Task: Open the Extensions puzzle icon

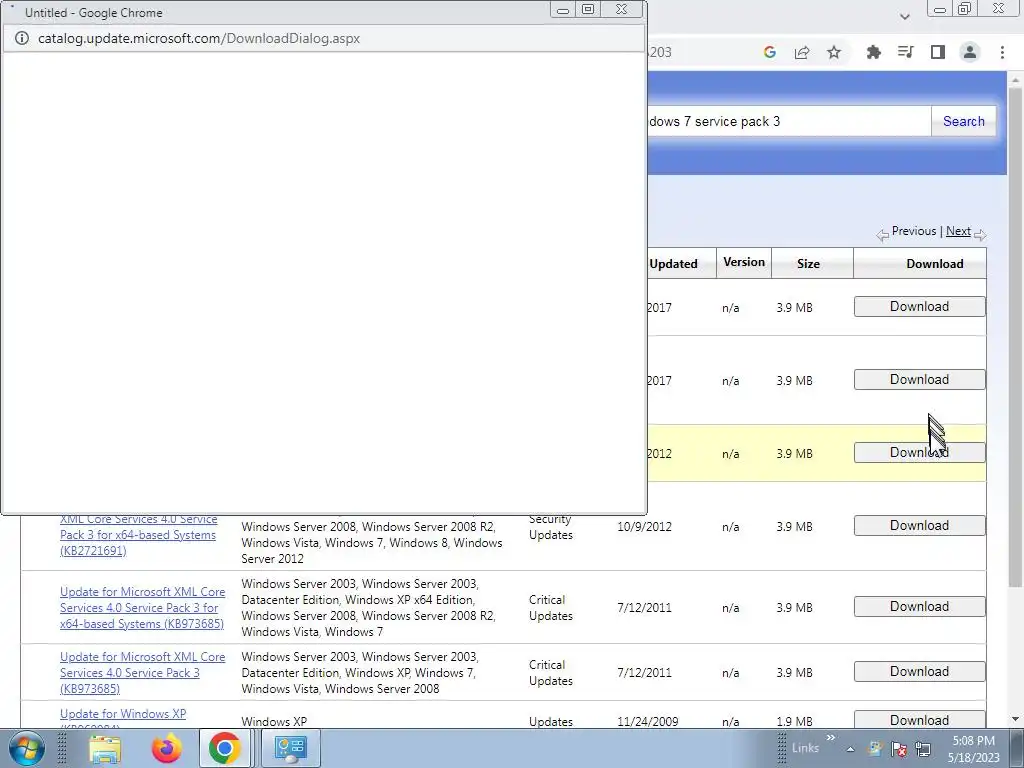Action: (873, 52)
